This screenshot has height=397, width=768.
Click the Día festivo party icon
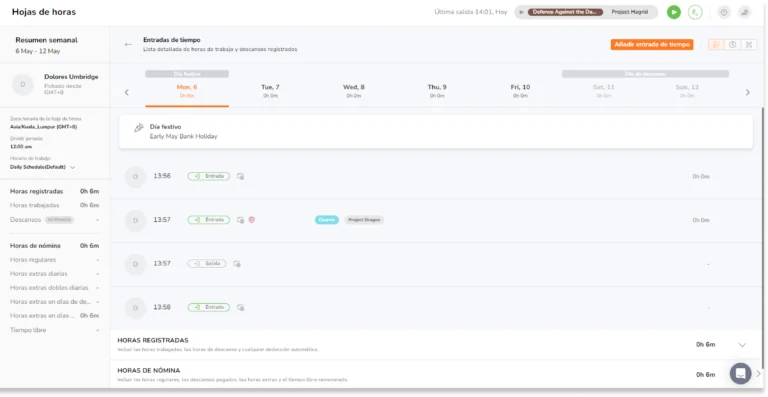(139, 128)
